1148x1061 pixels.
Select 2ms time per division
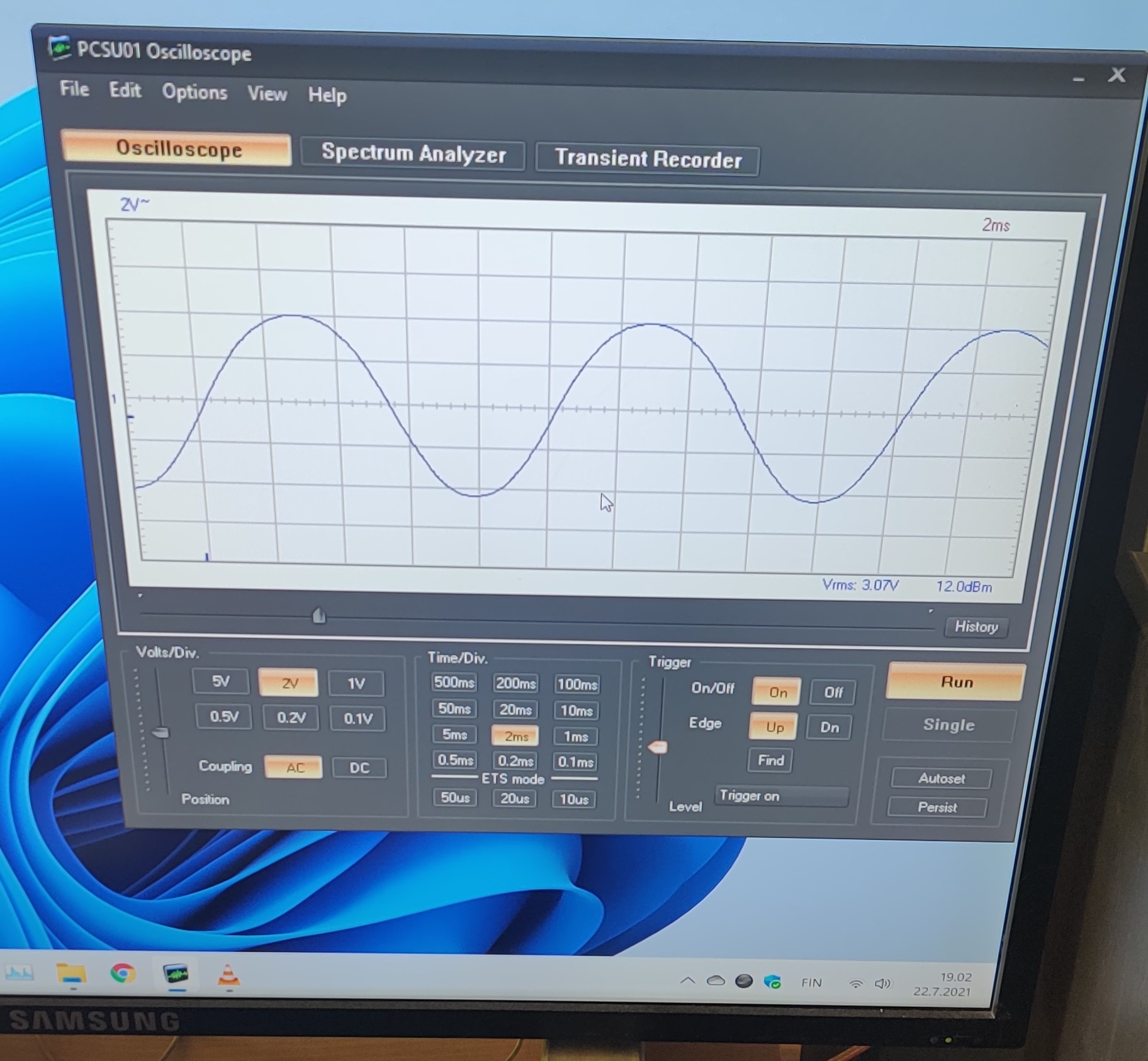coord(515,736)
